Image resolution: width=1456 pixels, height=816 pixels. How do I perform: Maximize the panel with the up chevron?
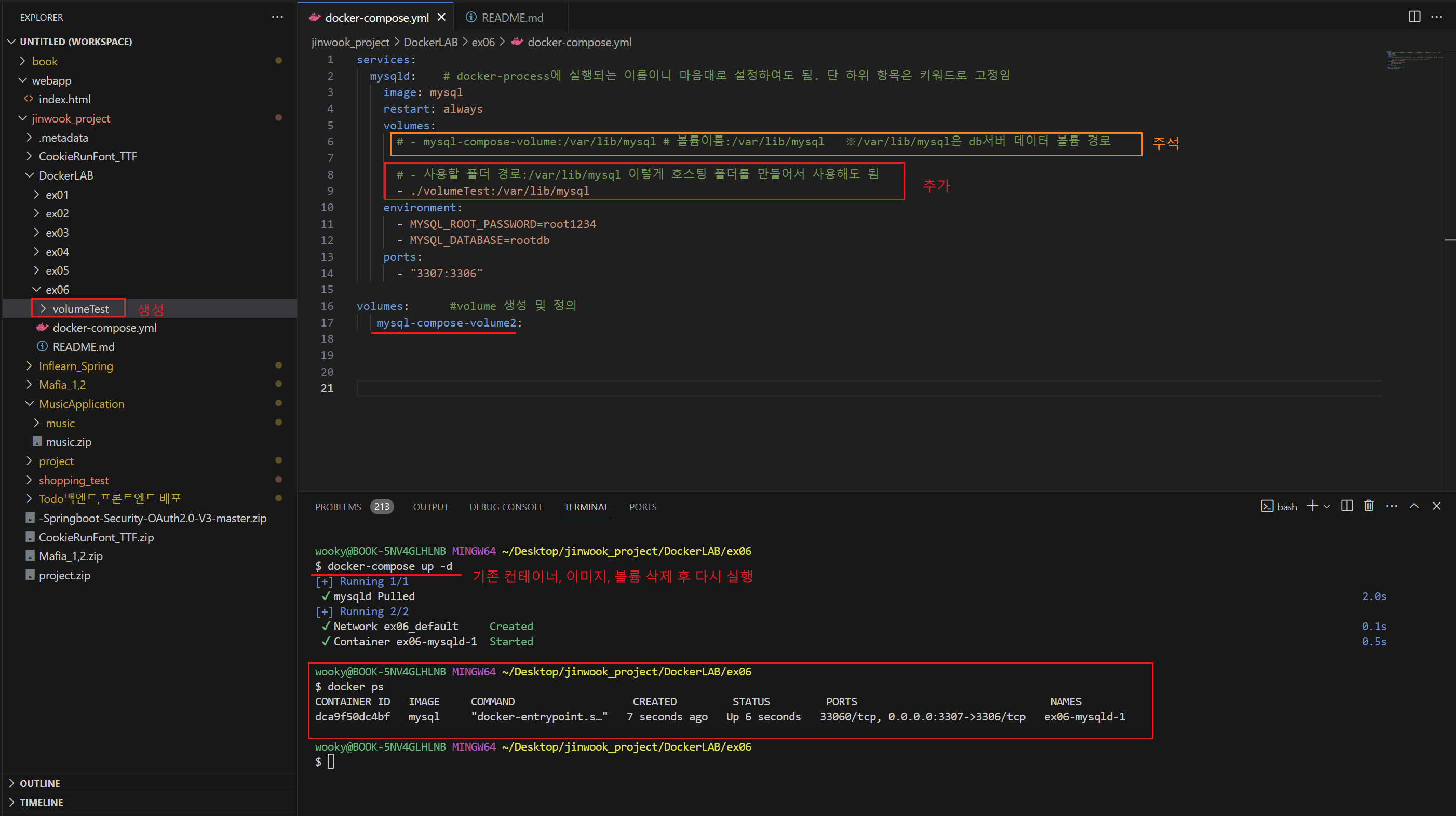tap(1413, 506)
